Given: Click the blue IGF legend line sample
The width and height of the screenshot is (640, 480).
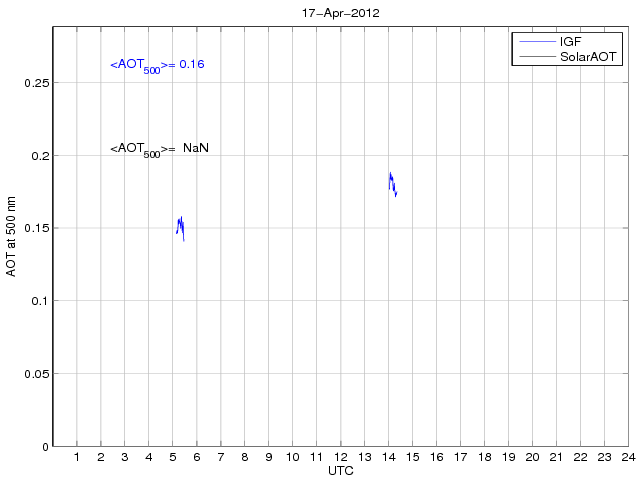Looking at the screenshot, I should pos(538,42).
